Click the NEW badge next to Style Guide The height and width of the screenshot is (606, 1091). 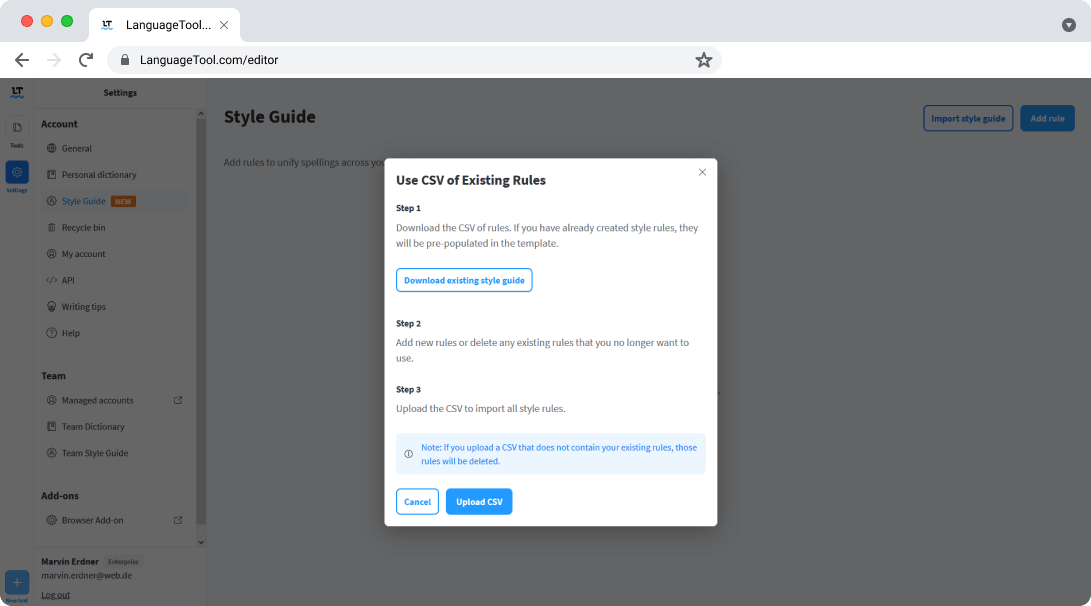click(123, 201)
